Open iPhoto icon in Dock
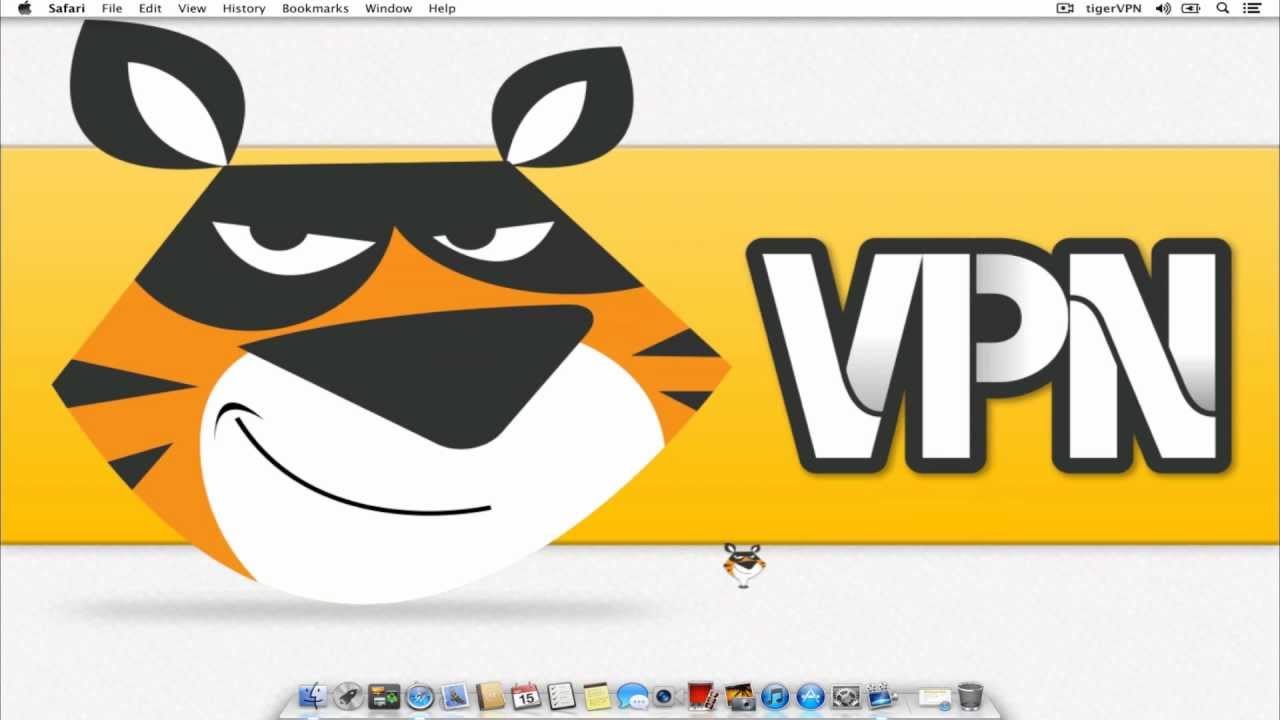 click(739, 695)
